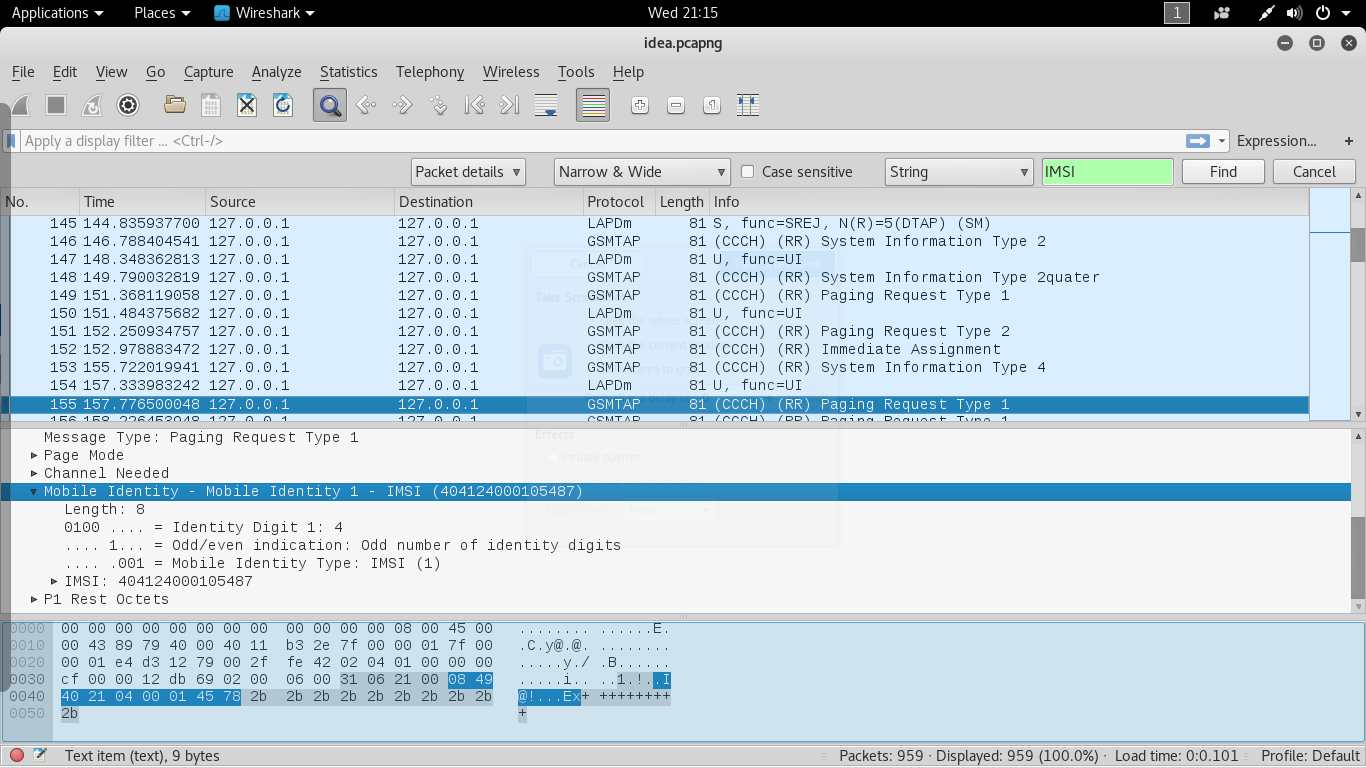Open the capture options gear icon

pyautogui.click(x=128, y=105)
